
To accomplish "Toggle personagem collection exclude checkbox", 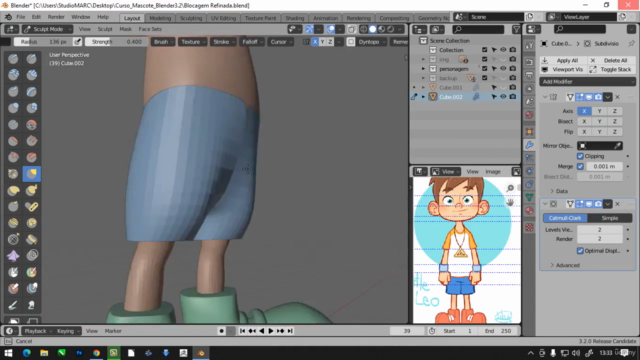I will (484, 69).
